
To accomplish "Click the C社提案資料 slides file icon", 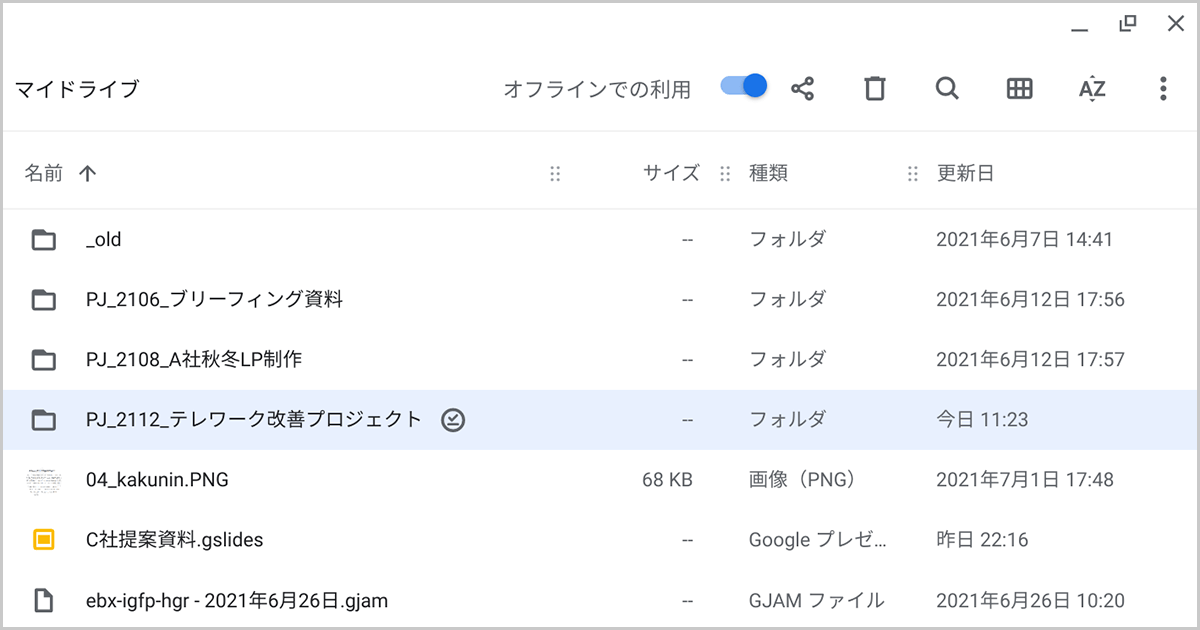I will [x=43, y=540].
